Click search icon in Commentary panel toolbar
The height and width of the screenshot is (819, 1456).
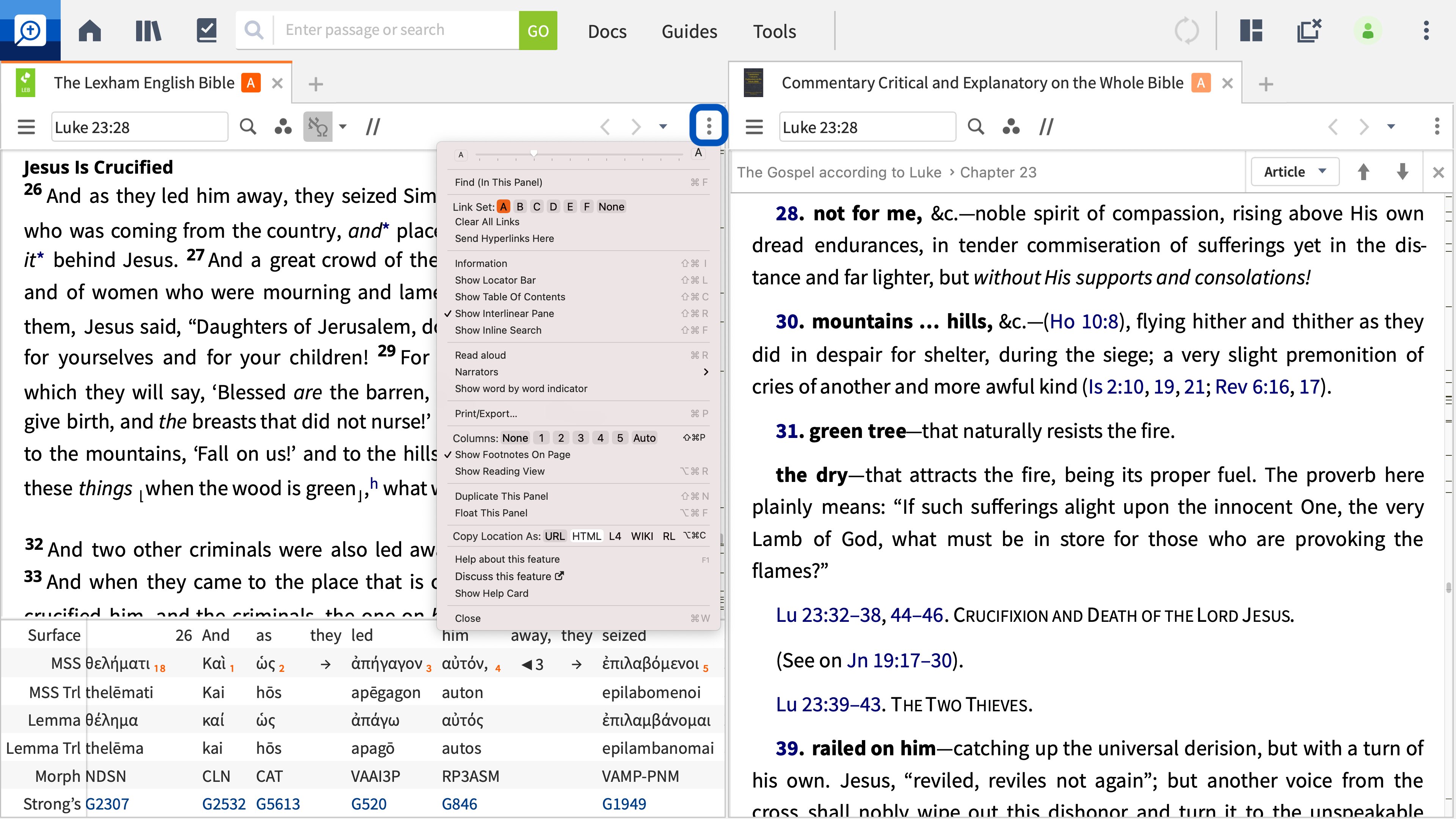(x=976, y=127)
